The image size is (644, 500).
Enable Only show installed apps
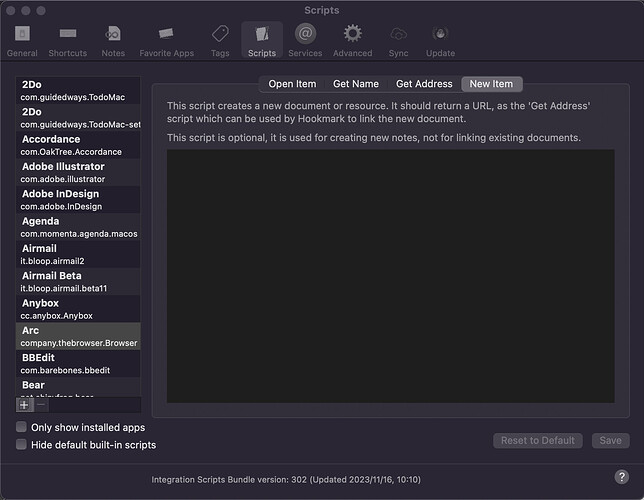click(x=21, y=427)
